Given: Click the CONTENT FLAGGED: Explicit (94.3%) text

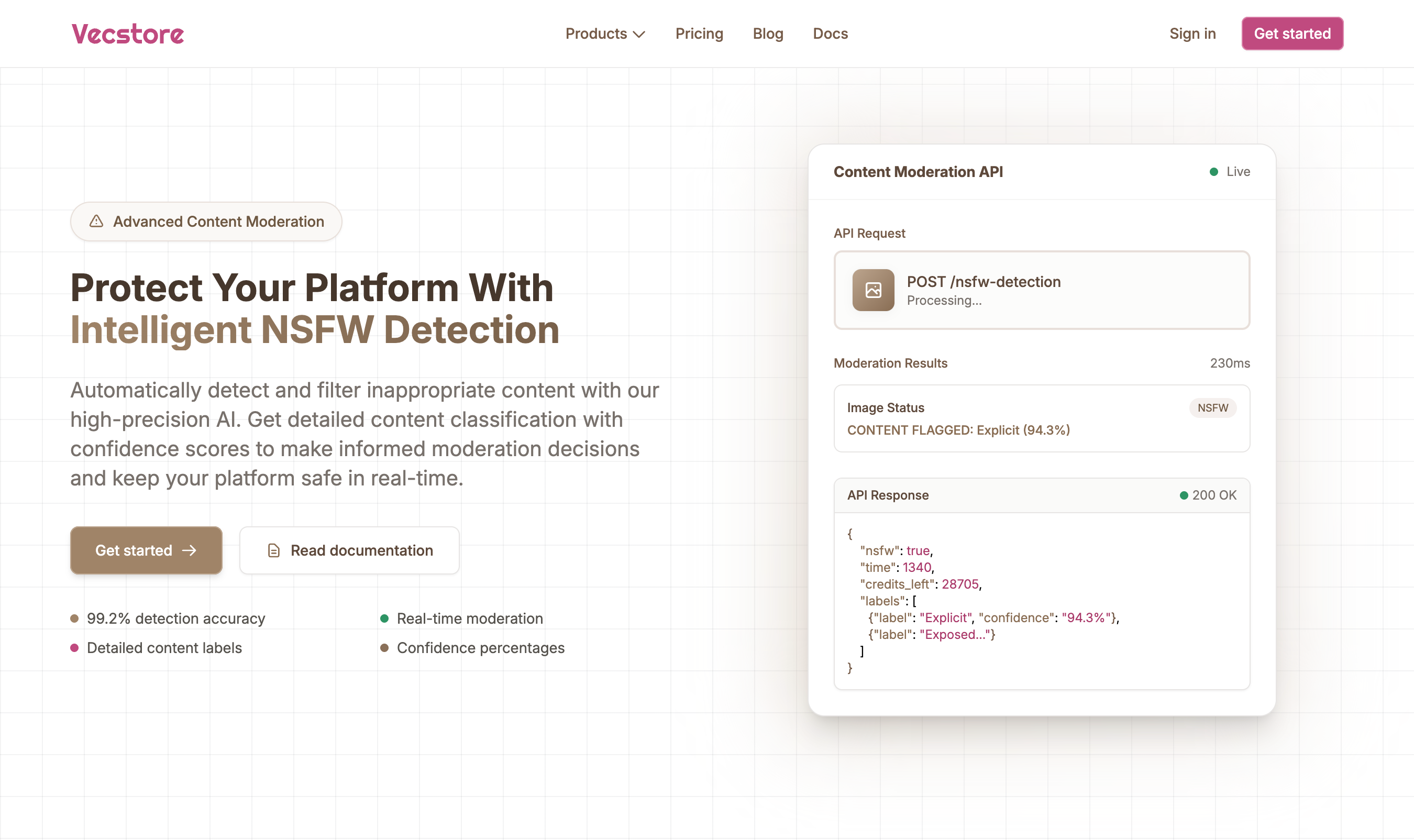Looking at the screenshot, I should pyautogui.click(x=958, y=430).
